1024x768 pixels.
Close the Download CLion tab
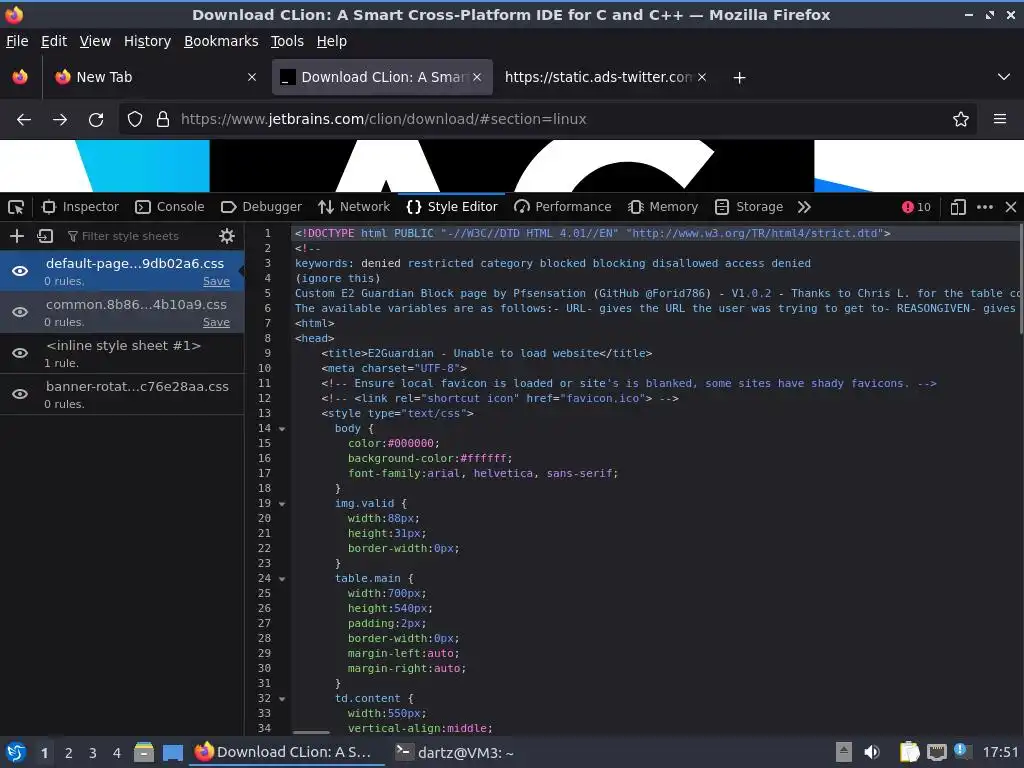[477, 78]
